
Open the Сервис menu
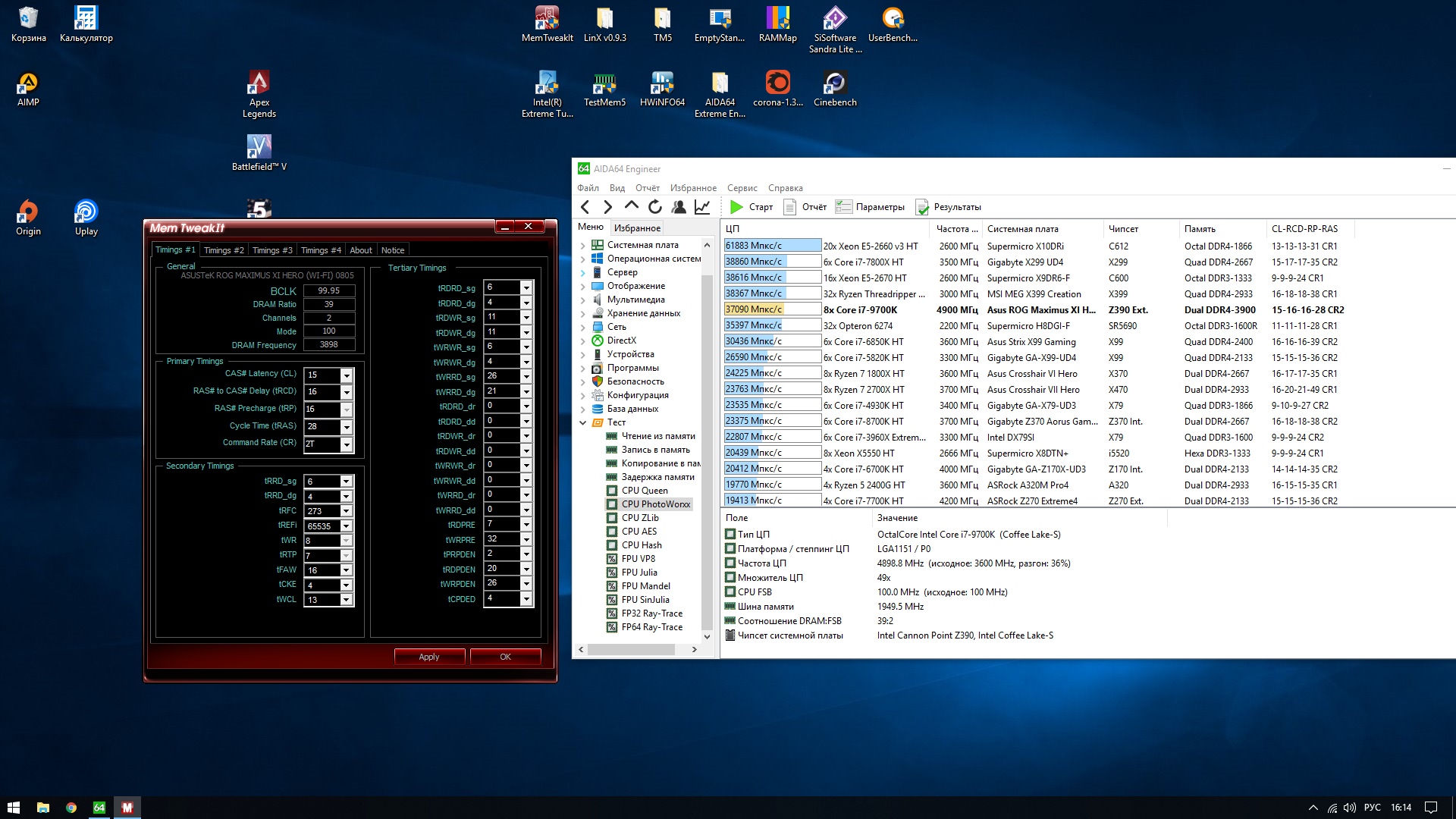point(742,188)
